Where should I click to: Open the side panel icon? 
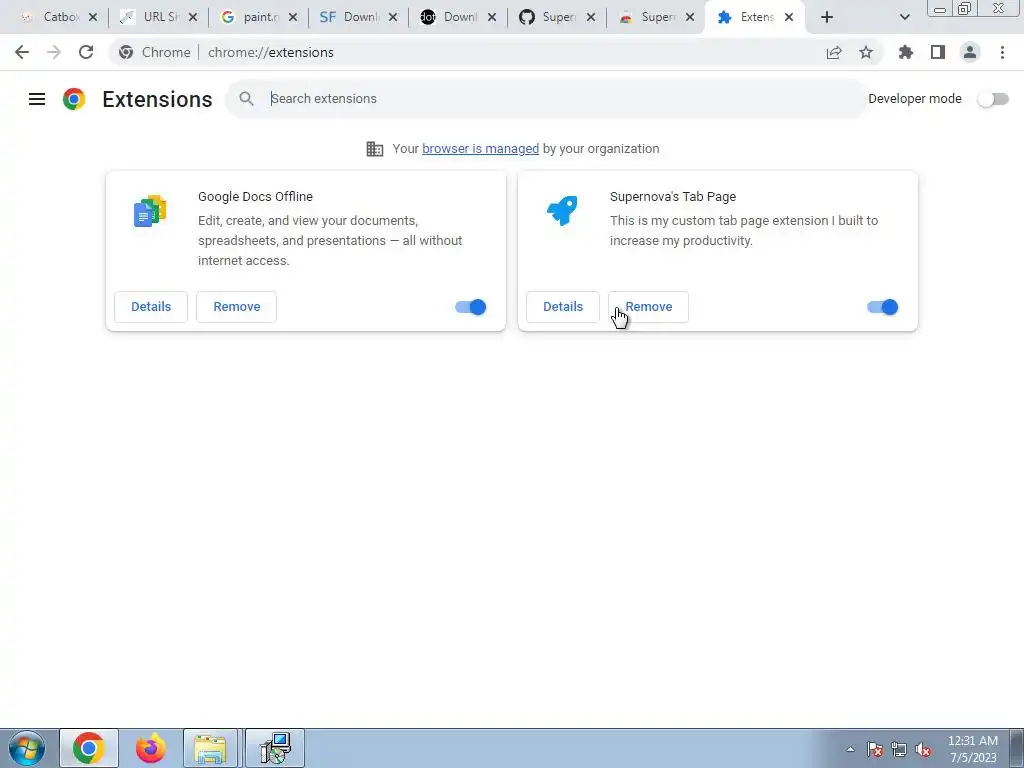click(938, 52)
